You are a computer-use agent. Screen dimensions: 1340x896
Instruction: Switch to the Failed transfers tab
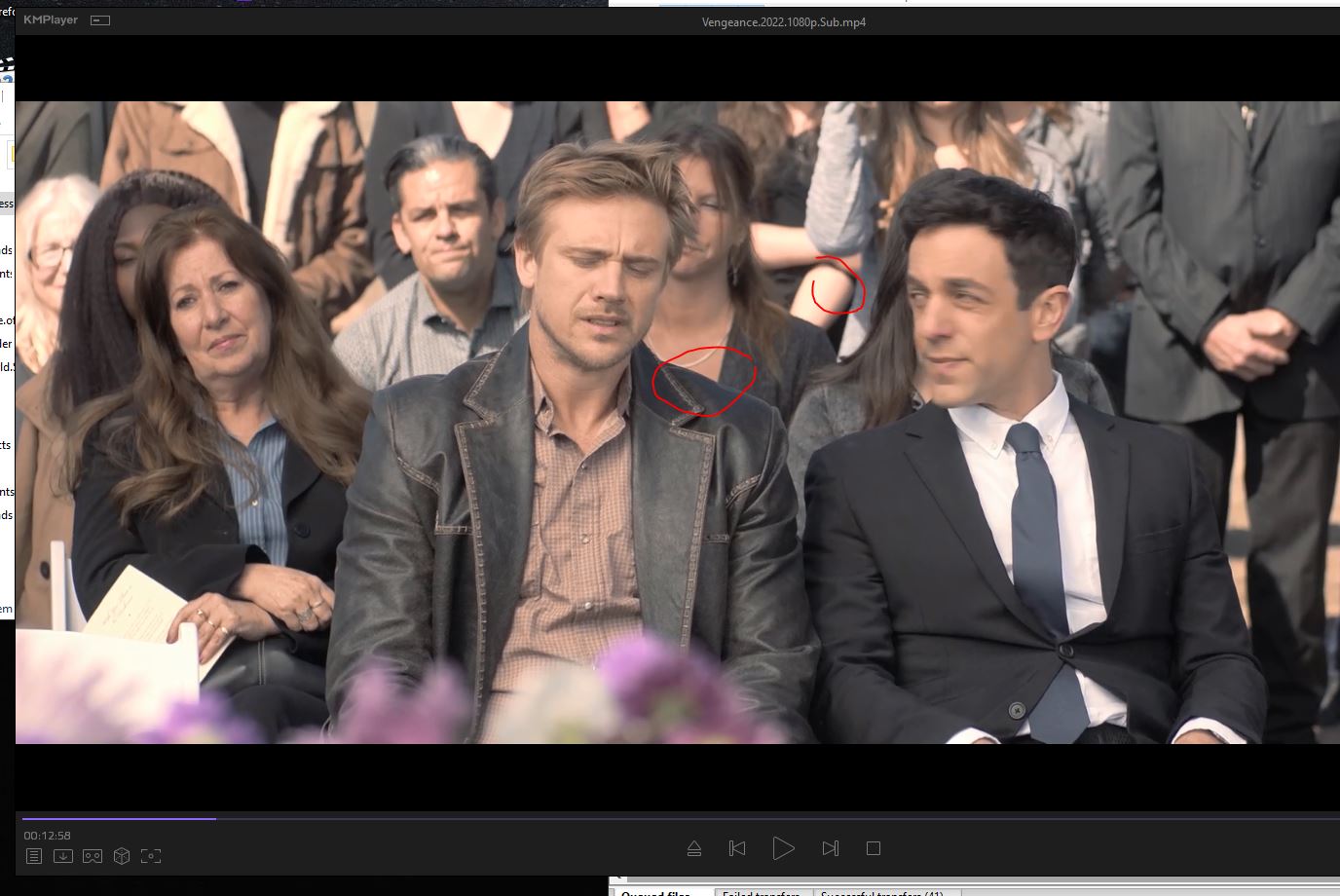(x=761, y=892)
